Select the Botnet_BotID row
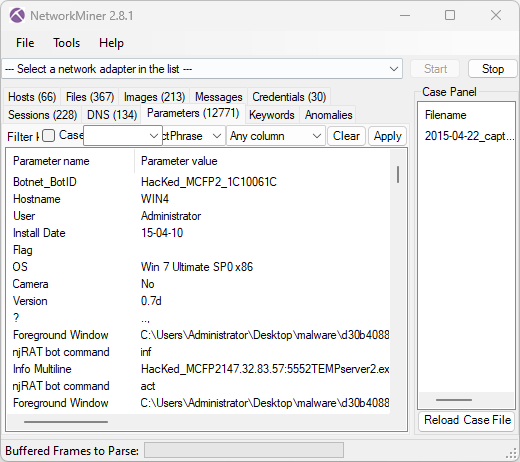 point(198,182)
